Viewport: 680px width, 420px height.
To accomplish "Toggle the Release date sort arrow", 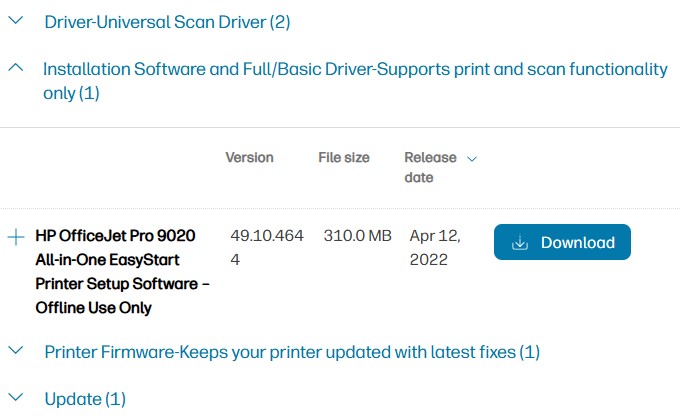I will 472,158.
